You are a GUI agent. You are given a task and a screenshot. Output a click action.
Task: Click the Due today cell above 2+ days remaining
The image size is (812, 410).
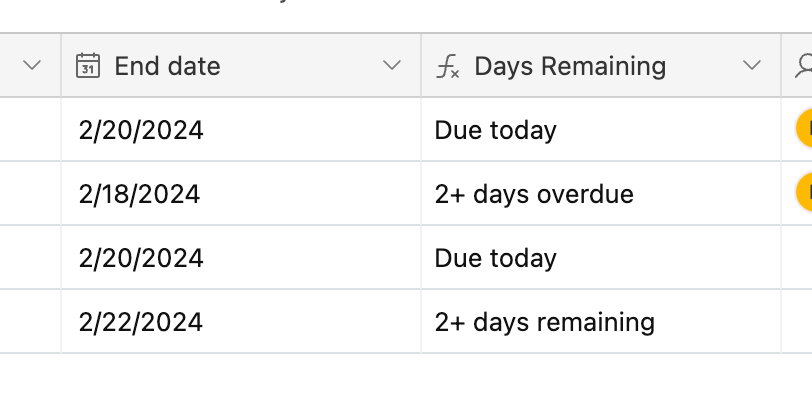(x=601, y=257)
